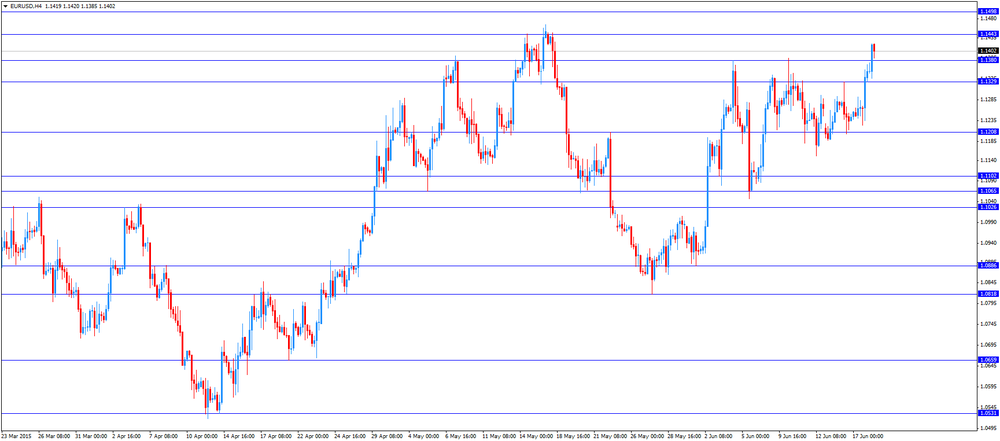Click the 5 Jun 00:00 time label
Viewport: 1000px width, 441px height.
756,437
